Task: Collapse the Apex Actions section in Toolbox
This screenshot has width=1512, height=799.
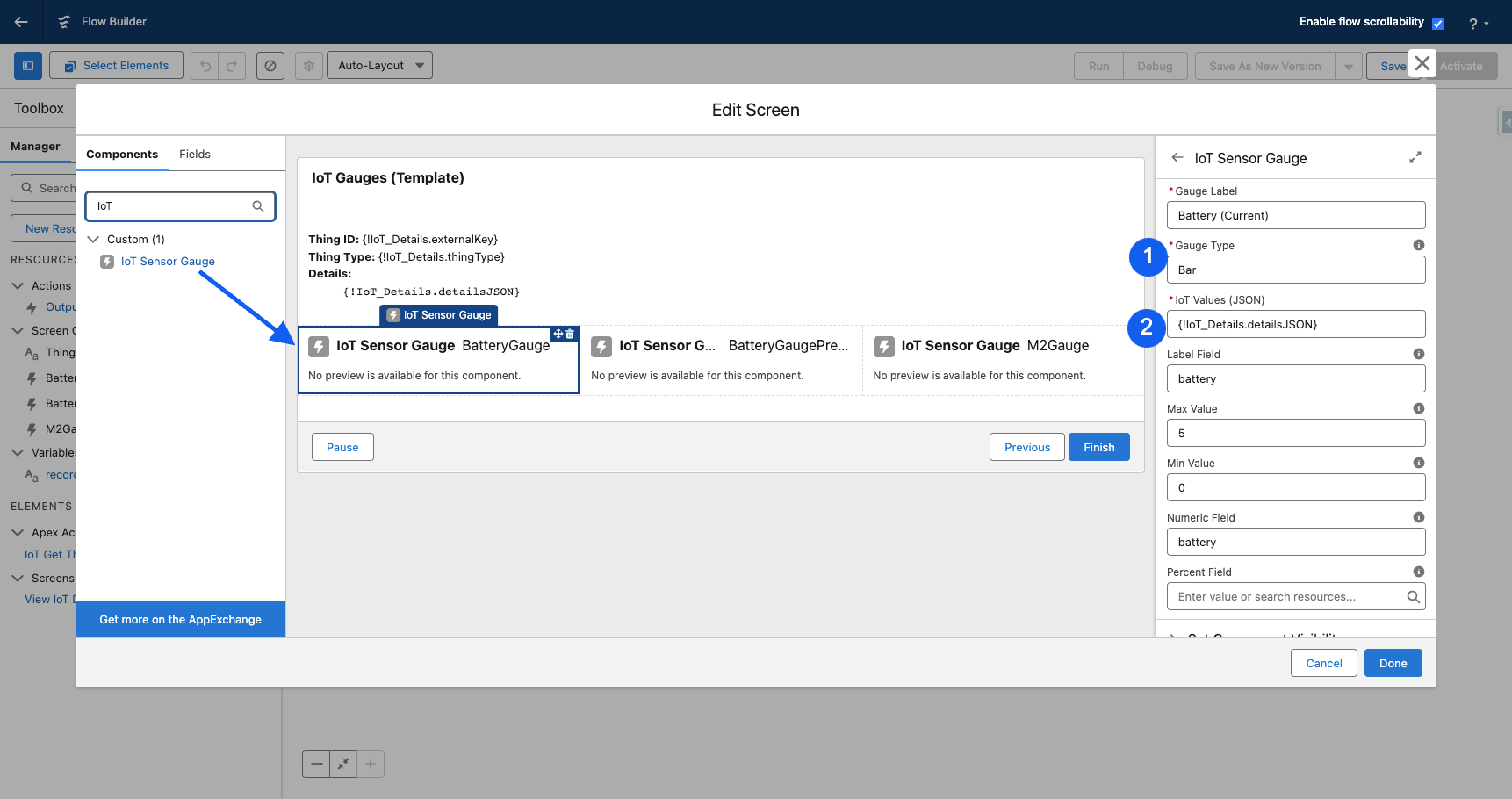Action: [18, 532]
